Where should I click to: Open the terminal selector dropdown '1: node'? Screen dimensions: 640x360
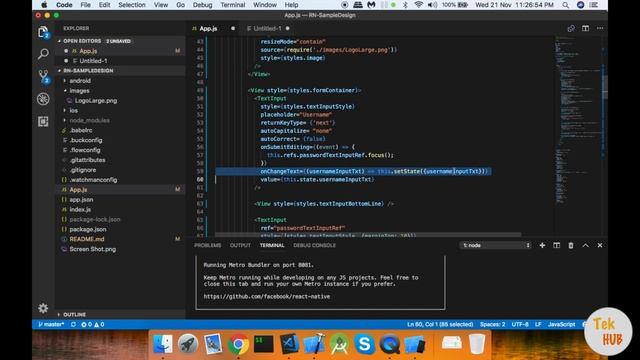click(x=496, y=245)
